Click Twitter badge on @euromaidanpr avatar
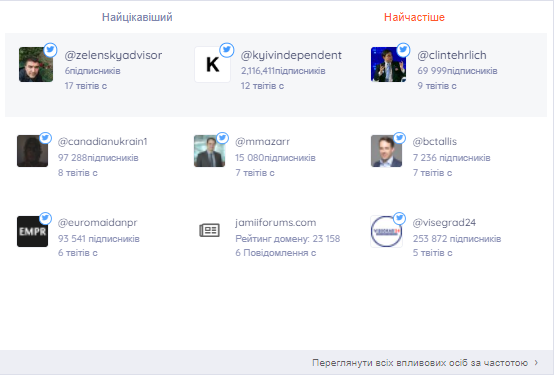 coord(45,218)
